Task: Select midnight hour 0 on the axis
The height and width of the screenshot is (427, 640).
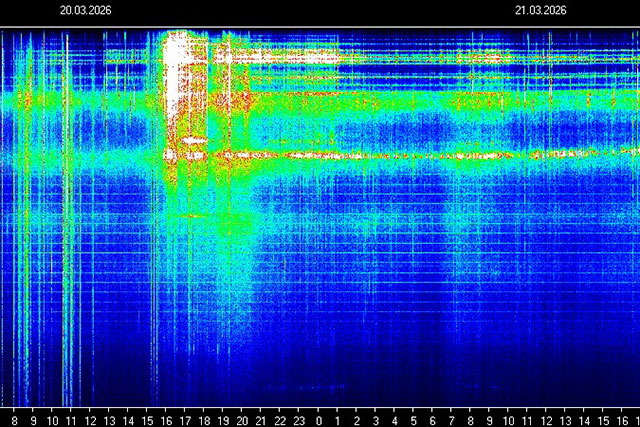Action: pos(318,419)
